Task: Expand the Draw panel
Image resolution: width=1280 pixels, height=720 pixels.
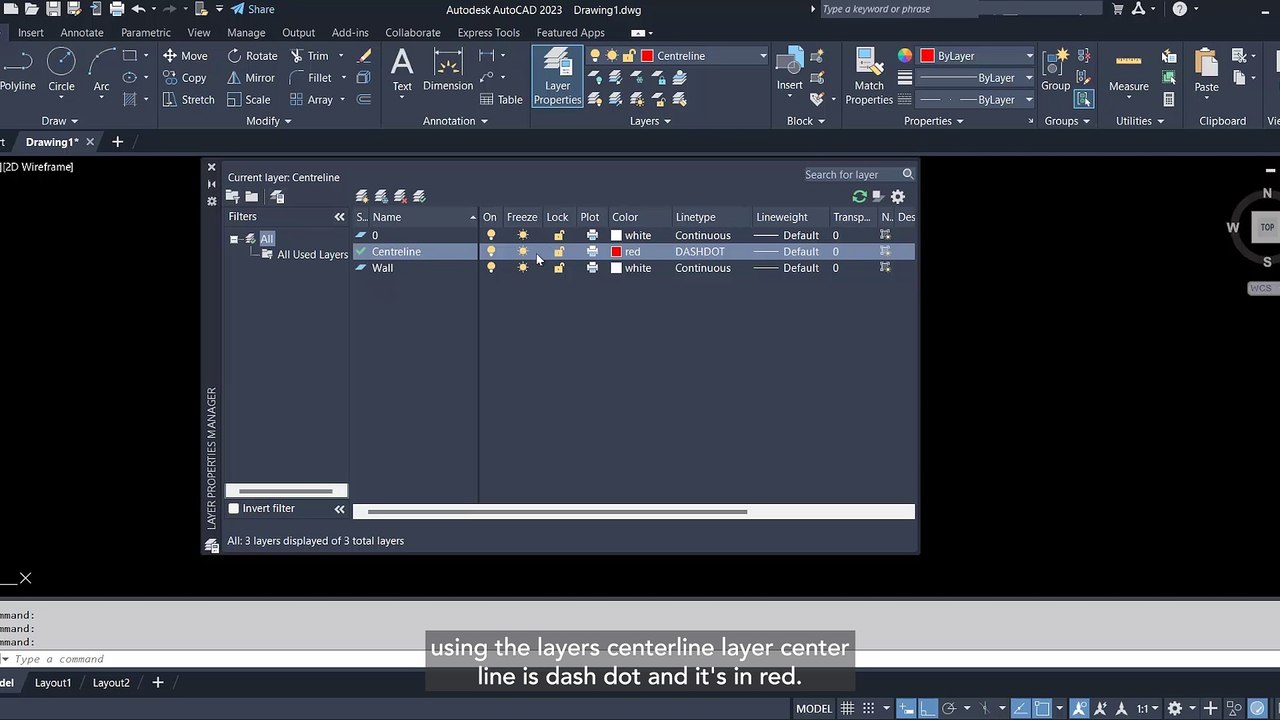Action: click(x=60, y=121)
